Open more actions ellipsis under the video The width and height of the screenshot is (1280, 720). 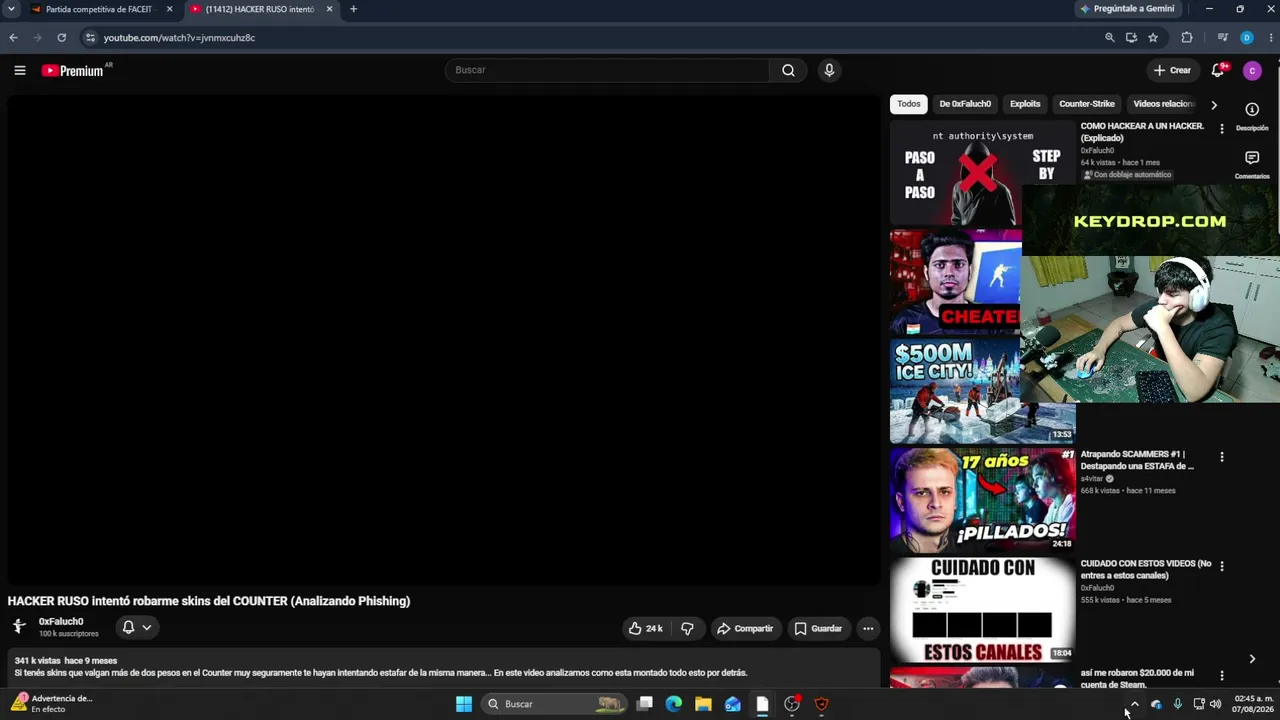click(868, 628)
